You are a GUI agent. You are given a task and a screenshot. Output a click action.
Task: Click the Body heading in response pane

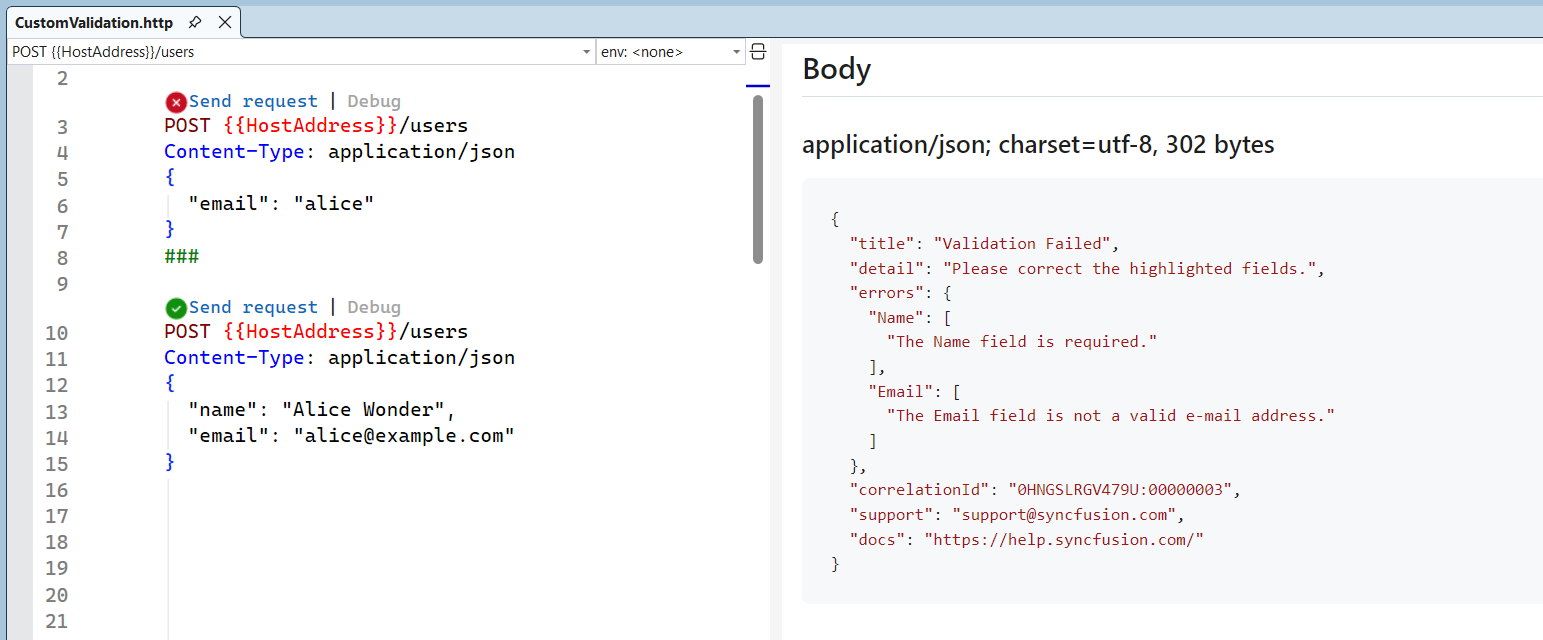[837, 69]
